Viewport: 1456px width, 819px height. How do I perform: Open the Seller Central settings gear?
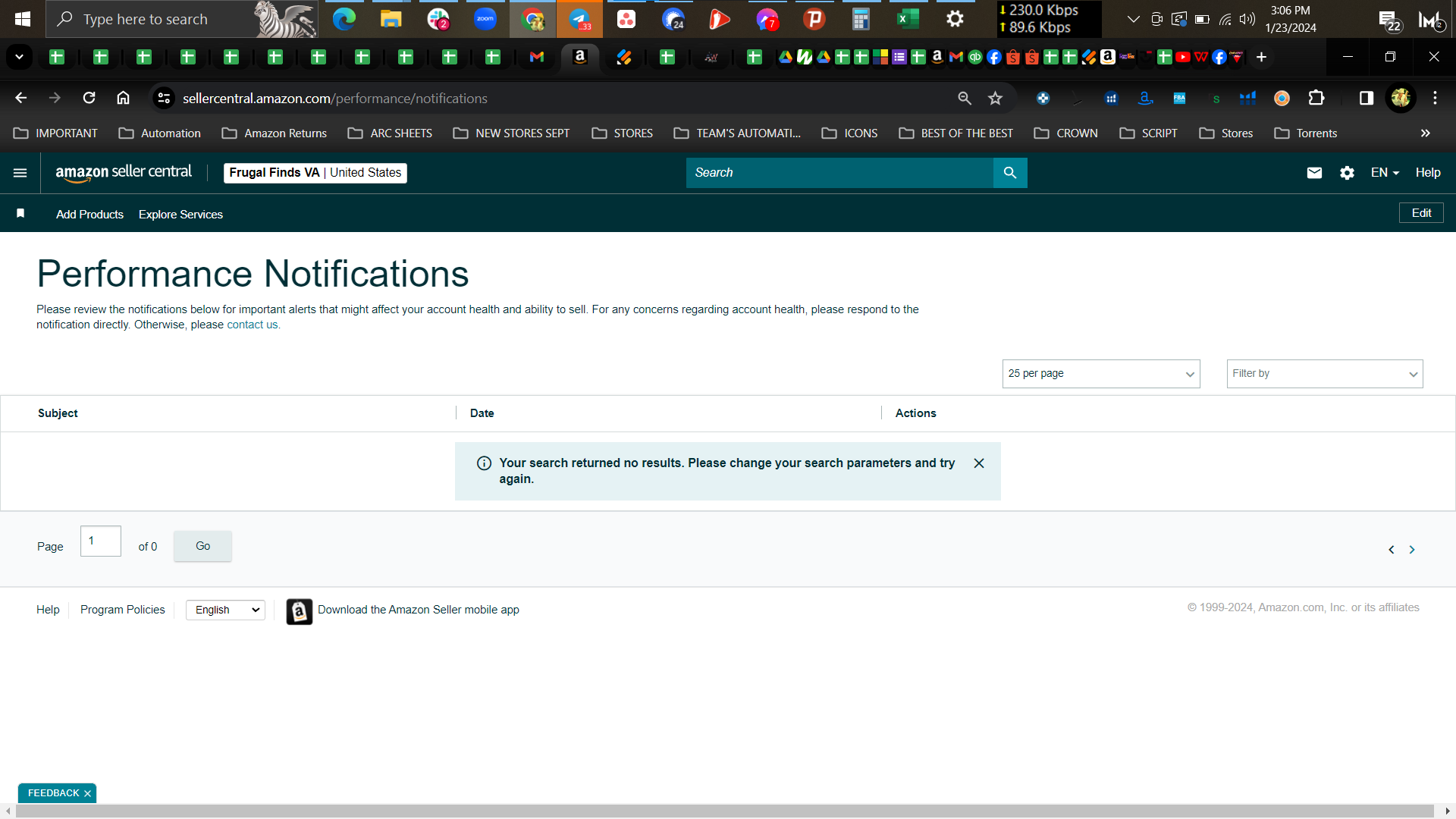pos(1347,173)
